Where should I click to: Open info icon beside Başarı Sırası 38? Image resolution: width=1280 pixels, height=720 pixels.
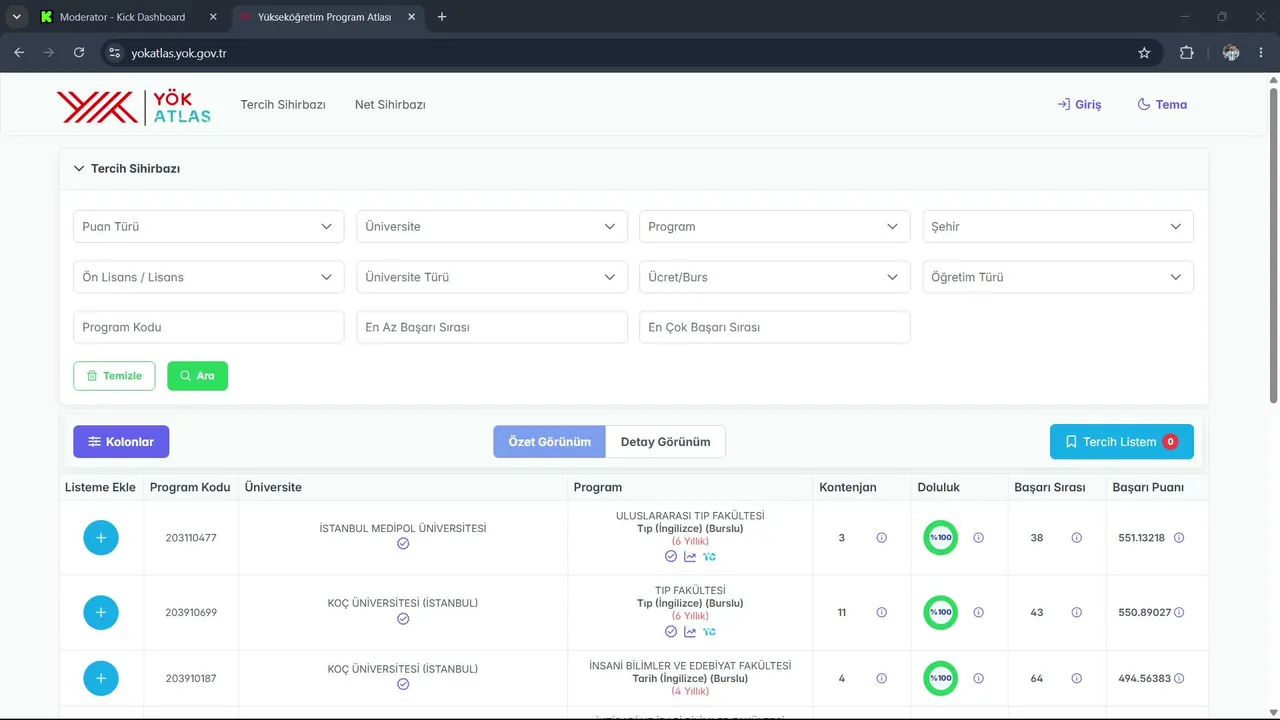[1076, 538]
